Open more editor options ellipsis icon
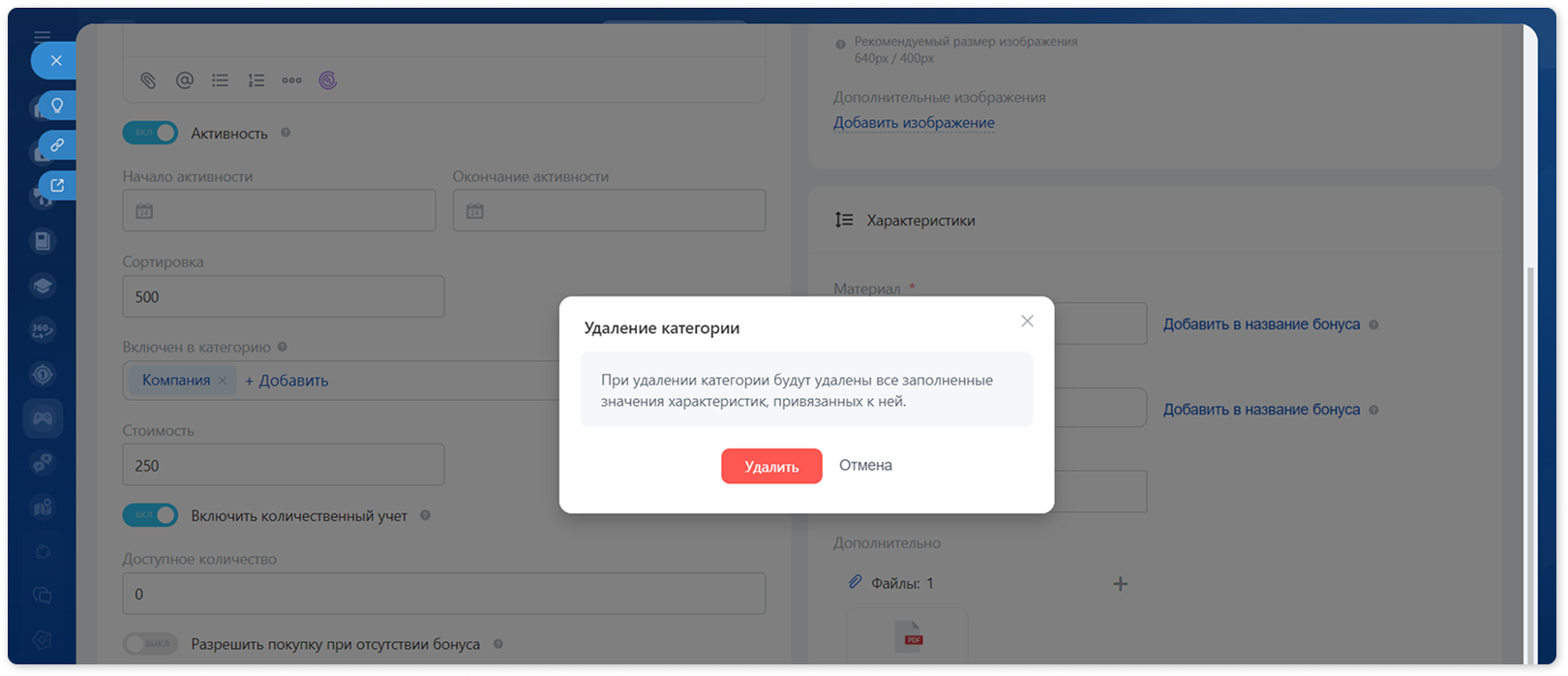 click(x=291, y=80)
